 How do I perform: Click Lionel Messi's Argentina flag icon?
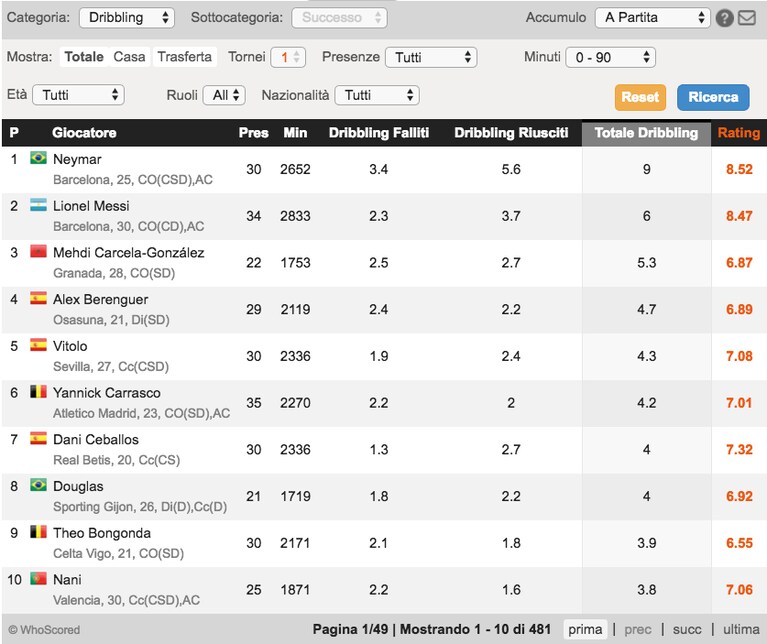[38, 204]
